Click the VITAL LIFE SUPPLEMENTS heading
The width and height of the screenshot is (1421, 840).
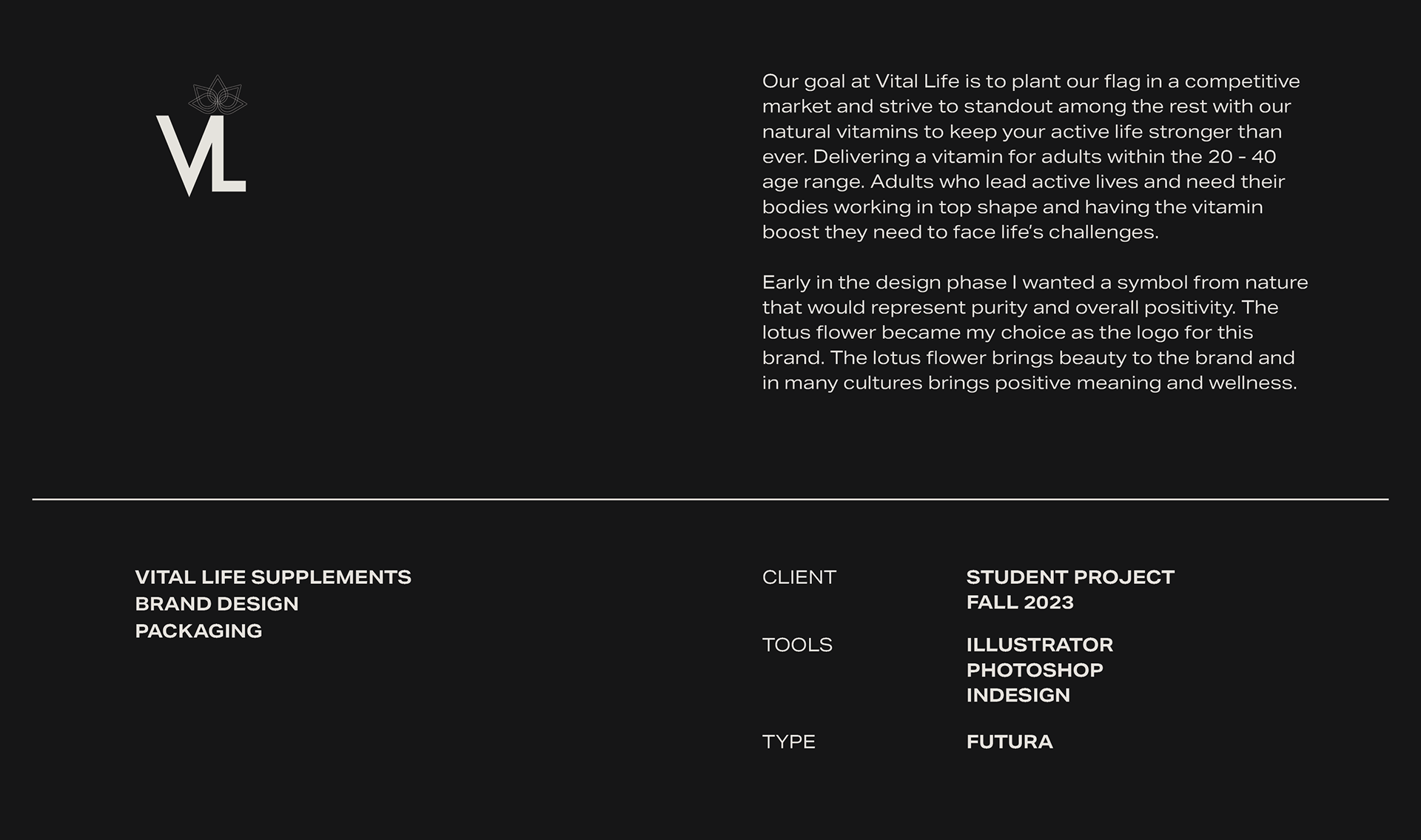pos(272,577)
